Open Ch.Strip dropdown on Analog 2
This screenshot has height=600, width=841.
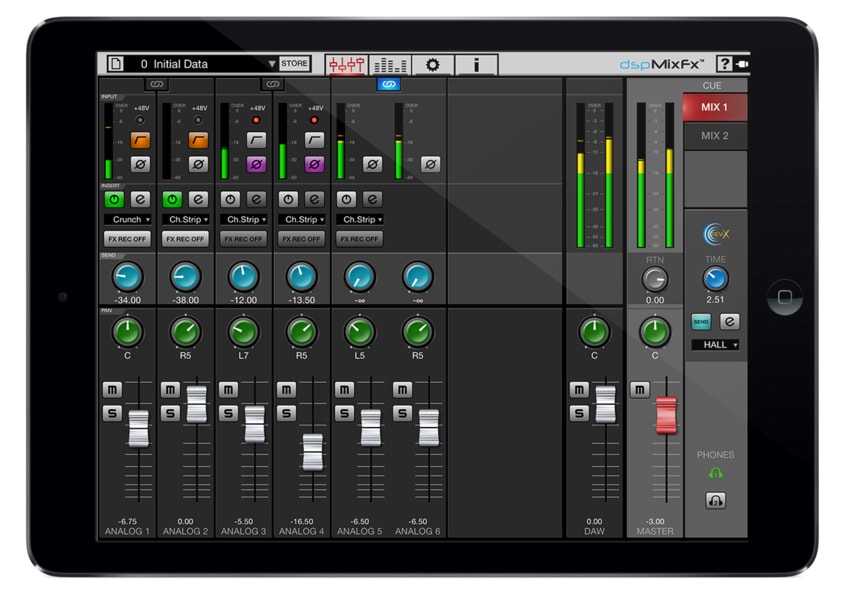pos(185,219)
